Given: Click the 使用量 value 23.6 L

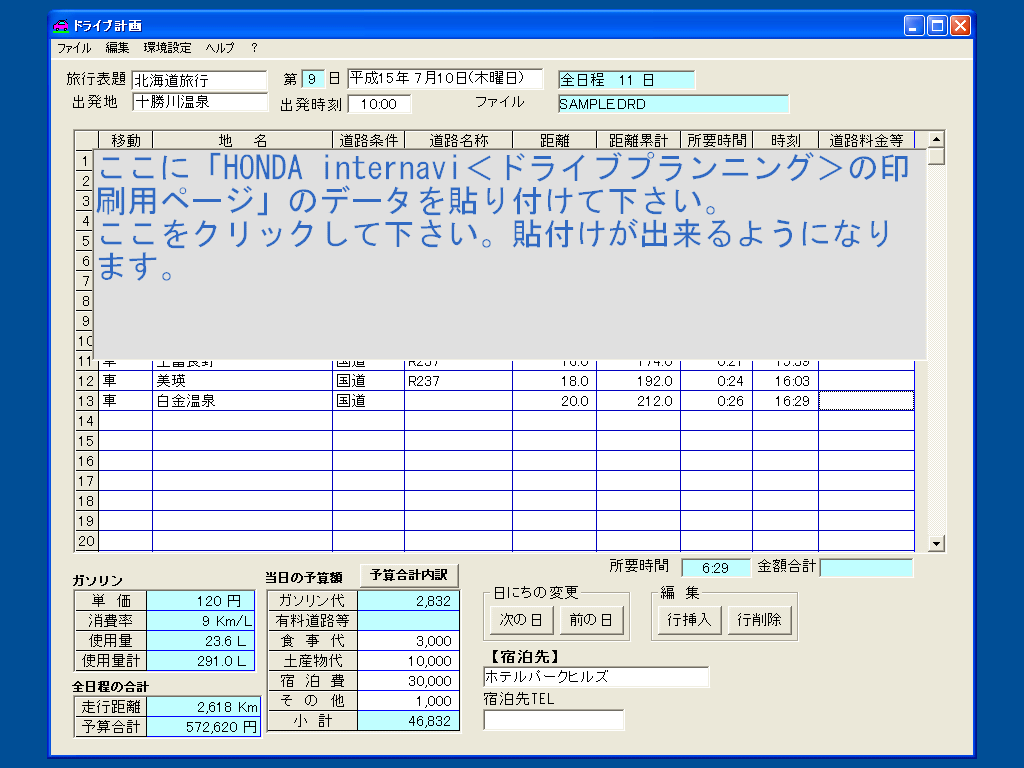Looking at the screenshot, I should 200,641.
